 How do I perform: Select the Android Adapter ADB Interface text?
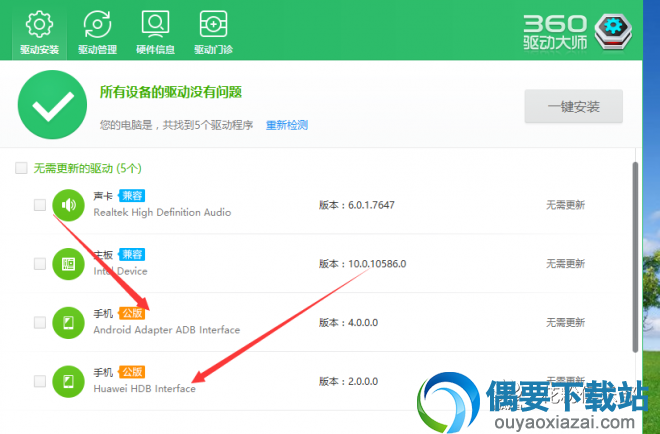[167, 330]
